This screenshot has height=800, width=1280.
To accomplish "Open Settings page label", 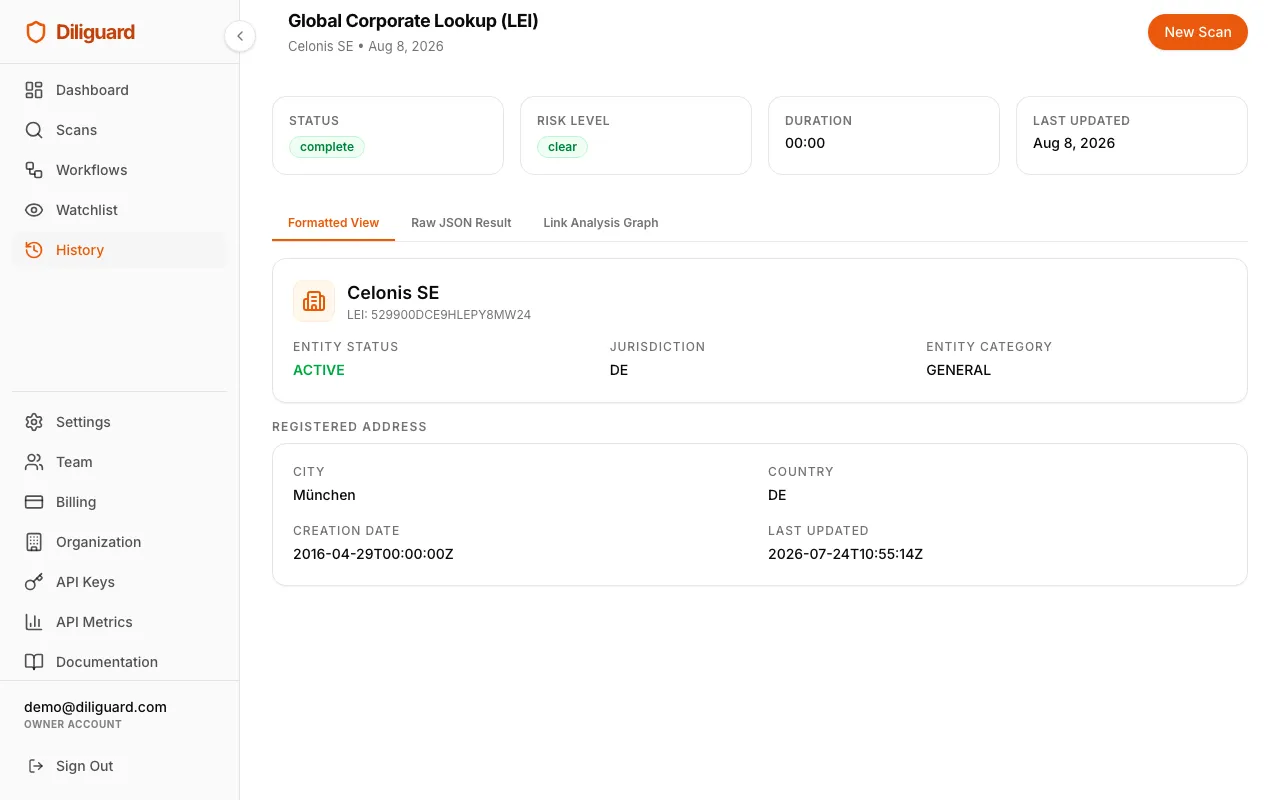I will pyautogui.click(x=83, y=422).
